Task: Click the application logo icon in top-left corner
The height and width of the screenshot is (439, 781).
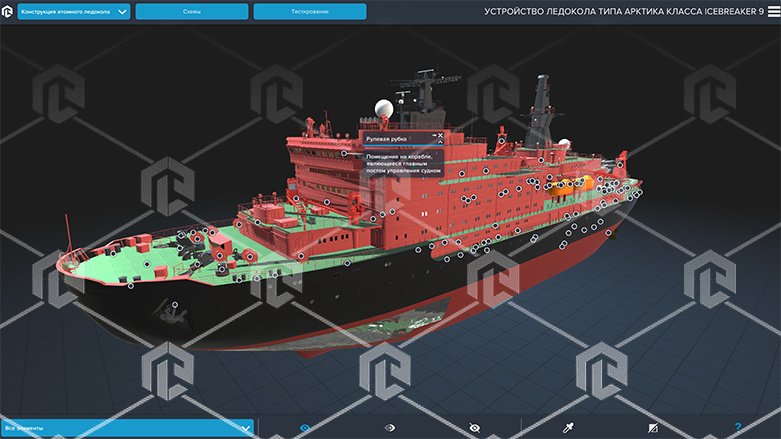Action: [x=7, y=11]
